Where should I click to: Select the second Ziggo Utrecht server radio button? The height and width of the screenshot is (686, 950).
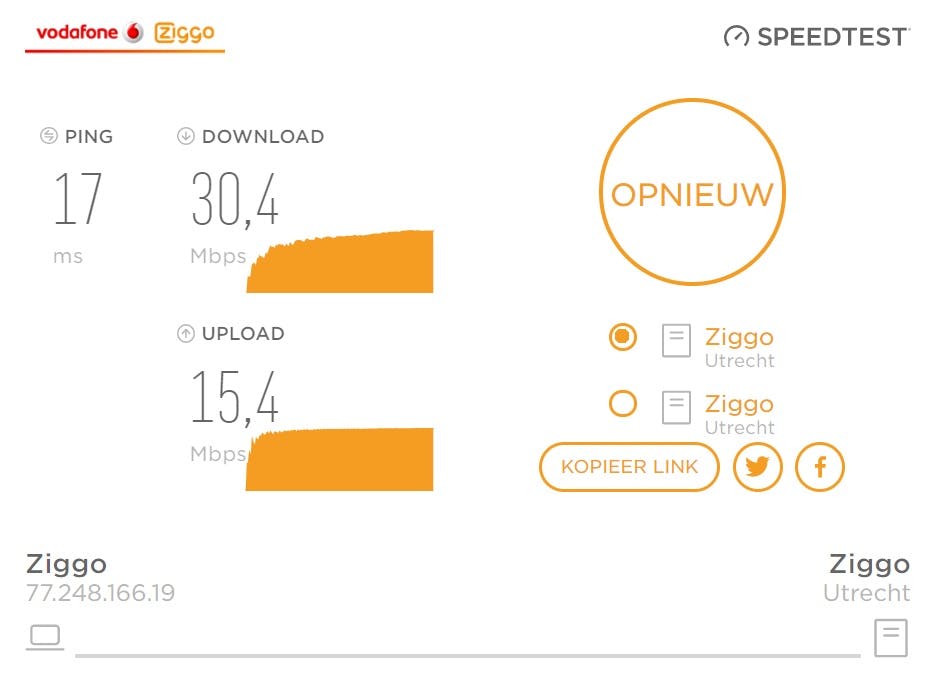tap(621, 404)
